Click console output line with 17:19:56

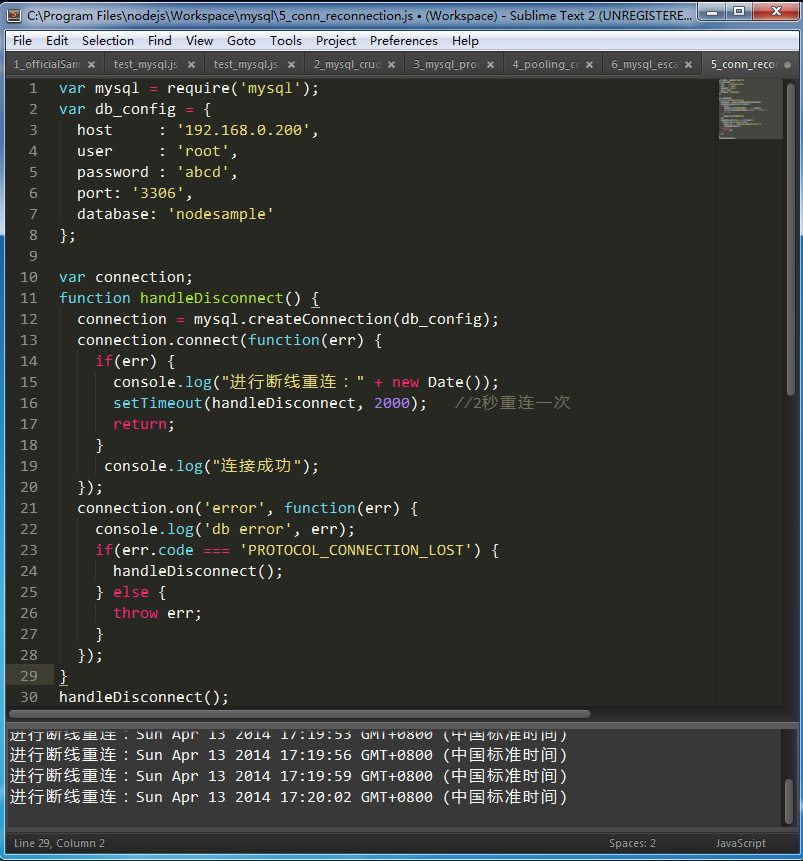point(289,756)
